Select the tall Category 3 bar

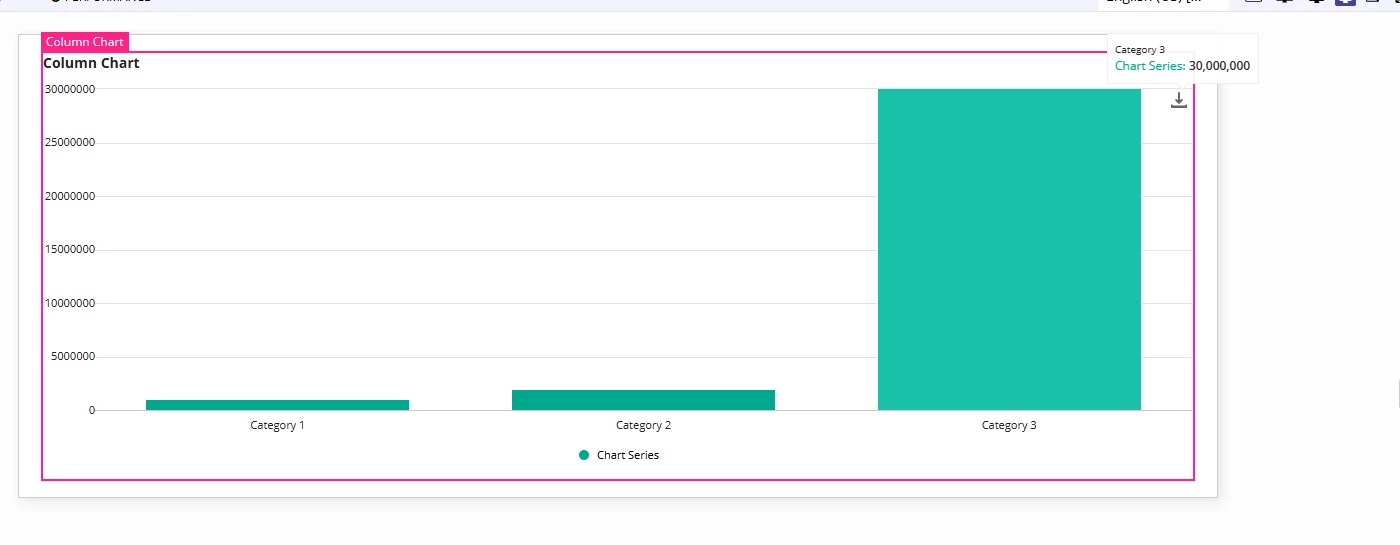tap(1009, 249)
